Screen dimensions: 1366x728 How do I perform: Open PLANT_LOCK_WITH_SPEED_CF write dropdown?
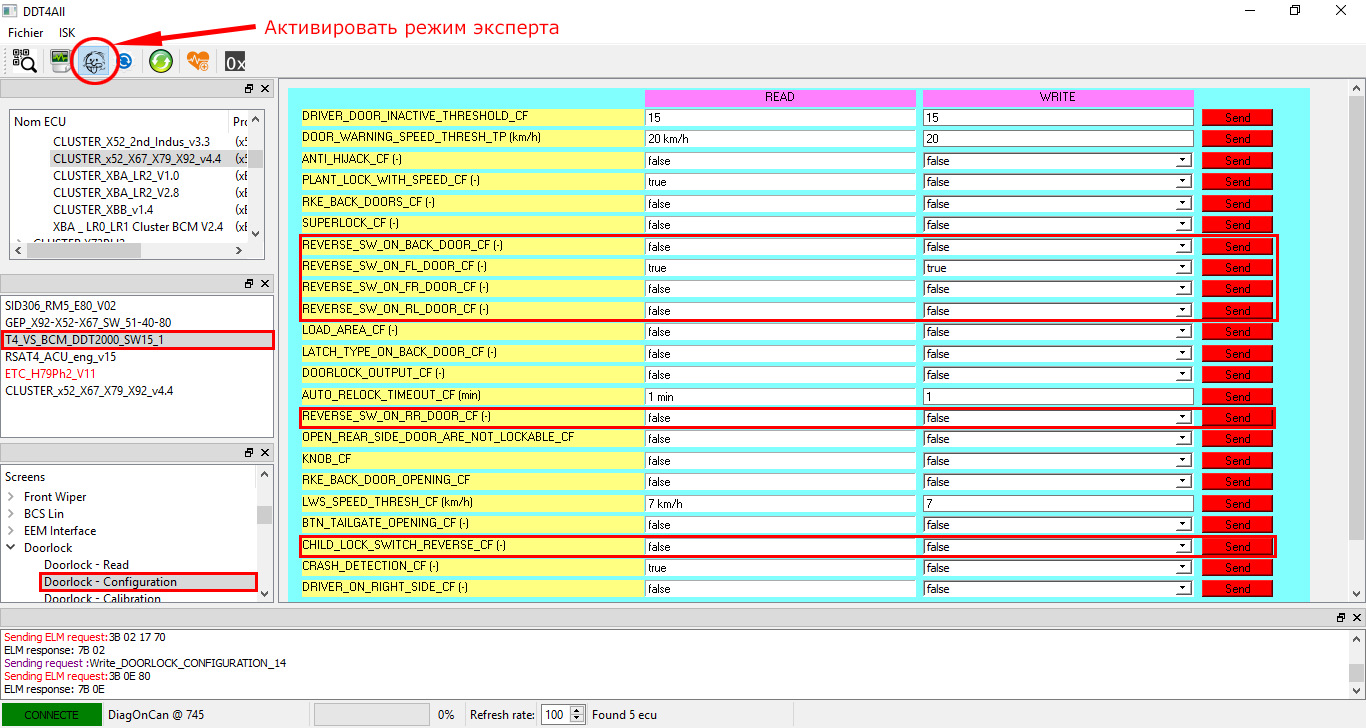[1183, 182]
